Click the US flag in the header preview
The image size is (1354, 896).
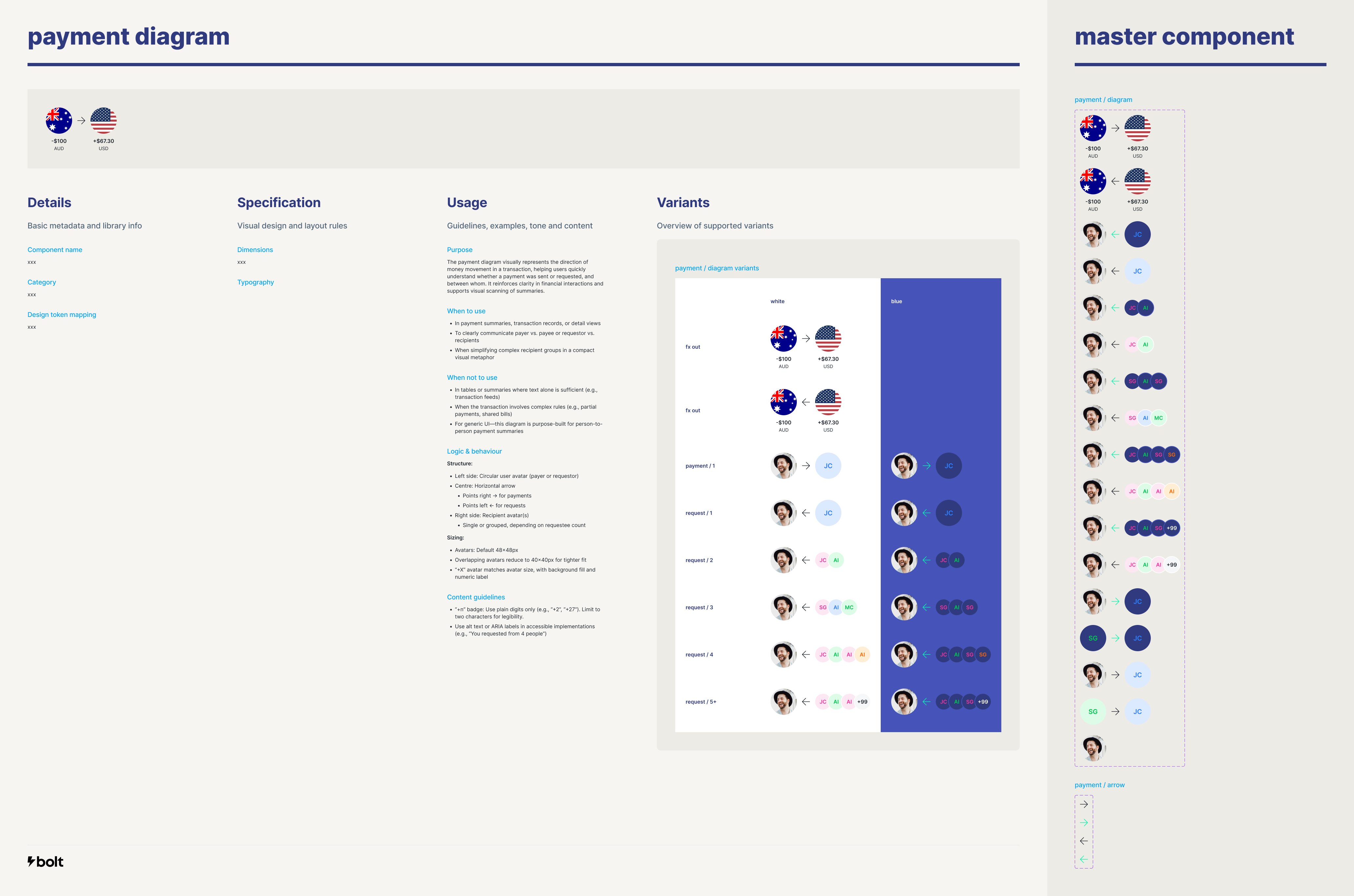104,121
